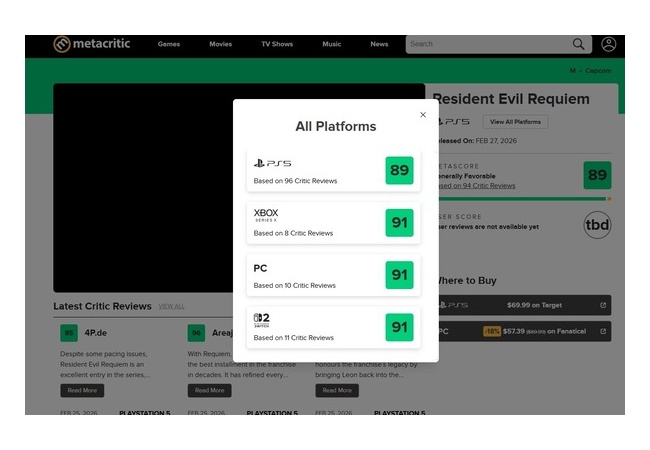Open the $57.39 on Fanatical buy link
The height and width of the screenshot is (450, 650).
pyautogui.click(x=525, y=331)
